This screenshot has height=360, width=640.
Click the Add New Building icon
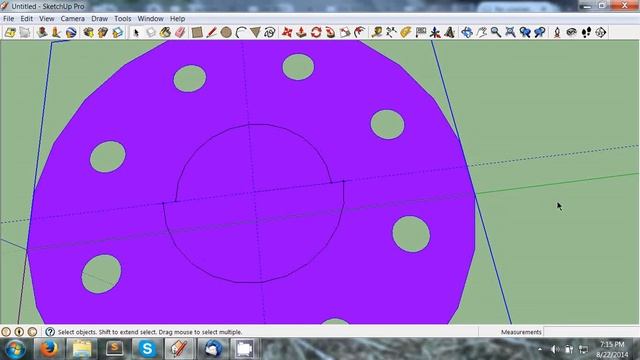click(x=42, y=32)
